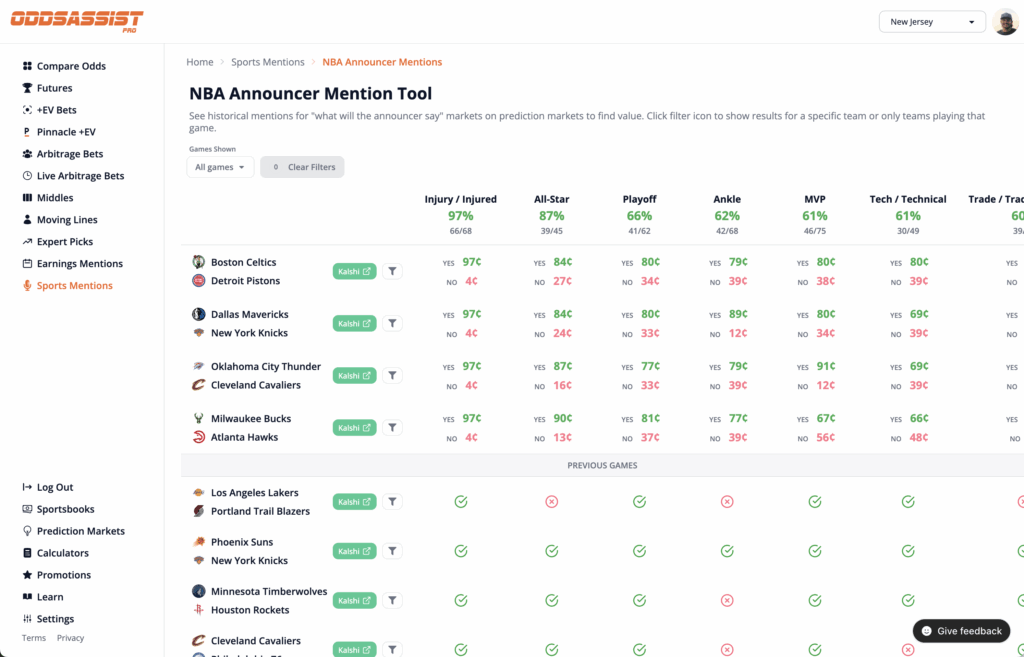The width and height of the screenshot is (1024, 657).
Task: Click the Moving Lines icon
Action: pyautogui.click(x=27, y=219)
